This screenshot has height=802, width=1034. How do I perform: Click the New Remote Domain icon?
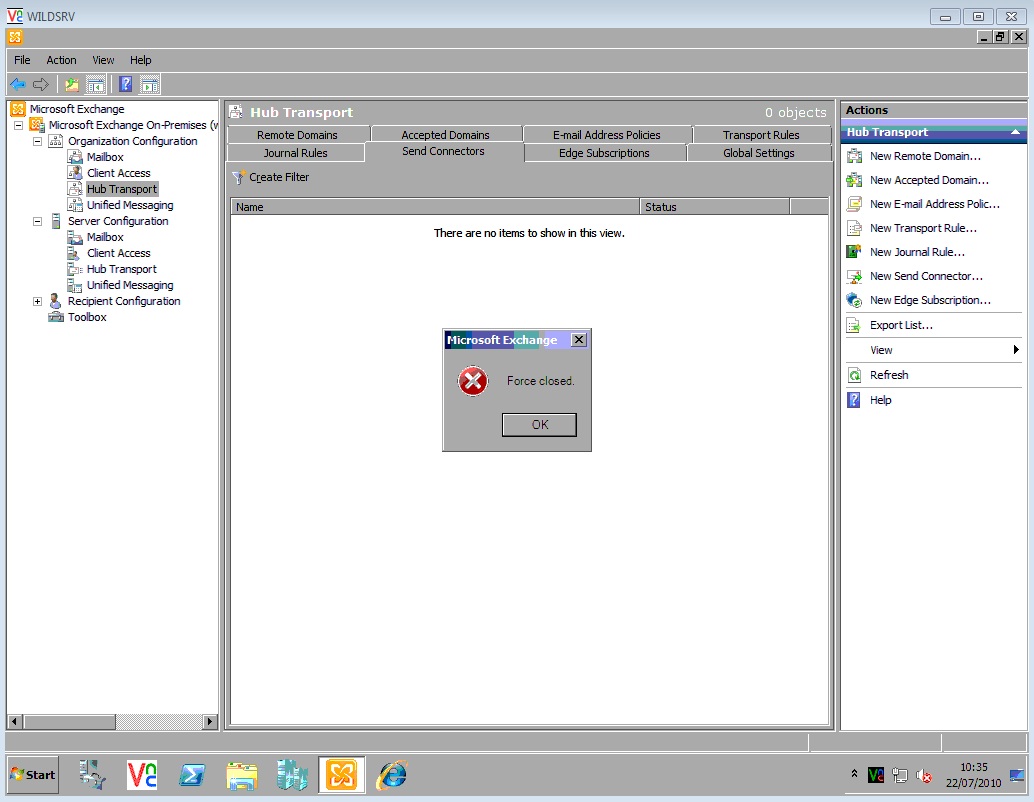(x=855, y=156)
